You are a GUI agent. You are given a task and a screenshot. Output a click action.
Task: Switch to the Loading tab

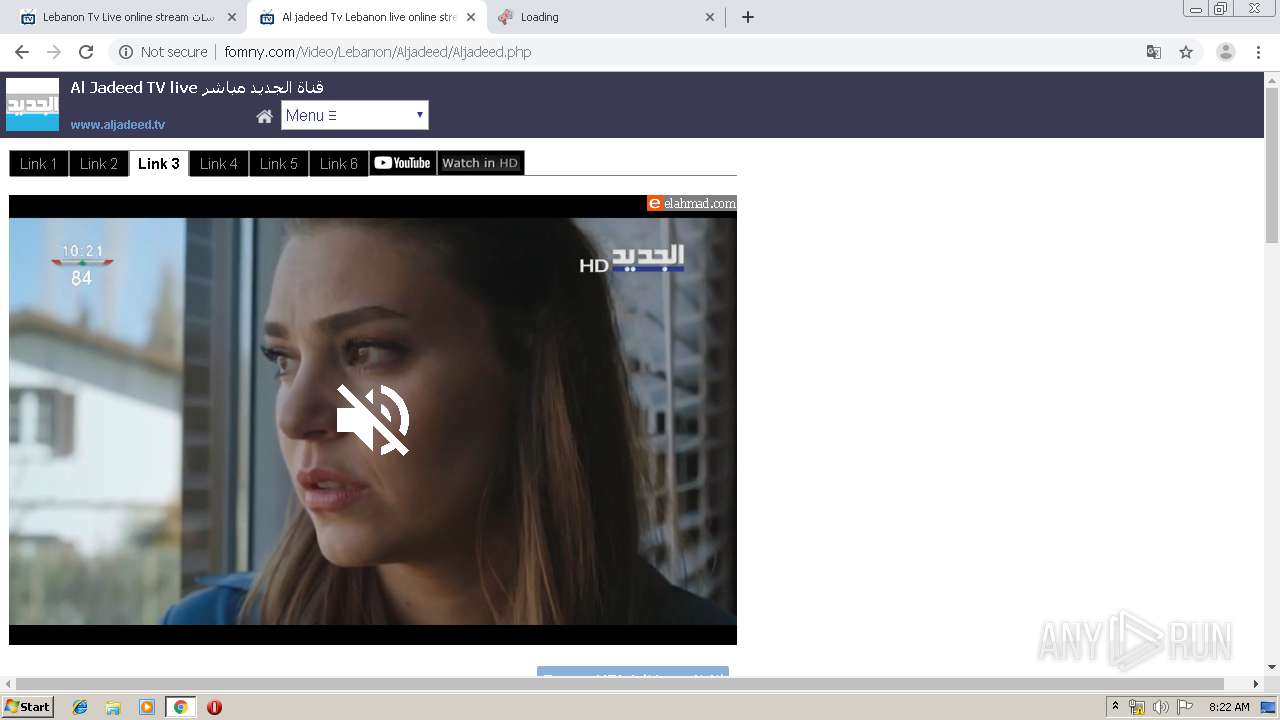click(605, 17)
